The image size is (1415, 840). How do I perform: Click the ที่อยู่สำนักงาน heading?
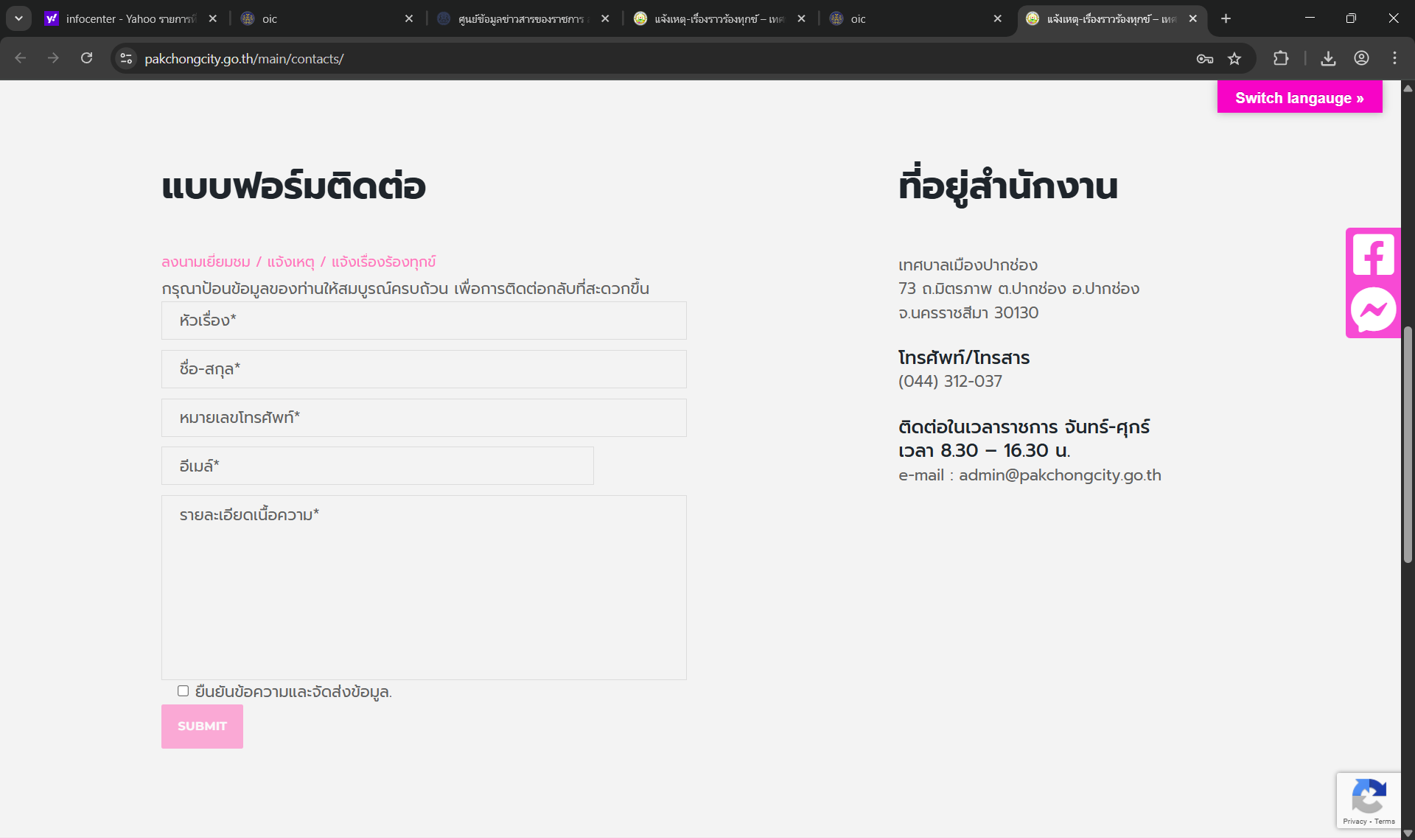tap(1007, 186)
